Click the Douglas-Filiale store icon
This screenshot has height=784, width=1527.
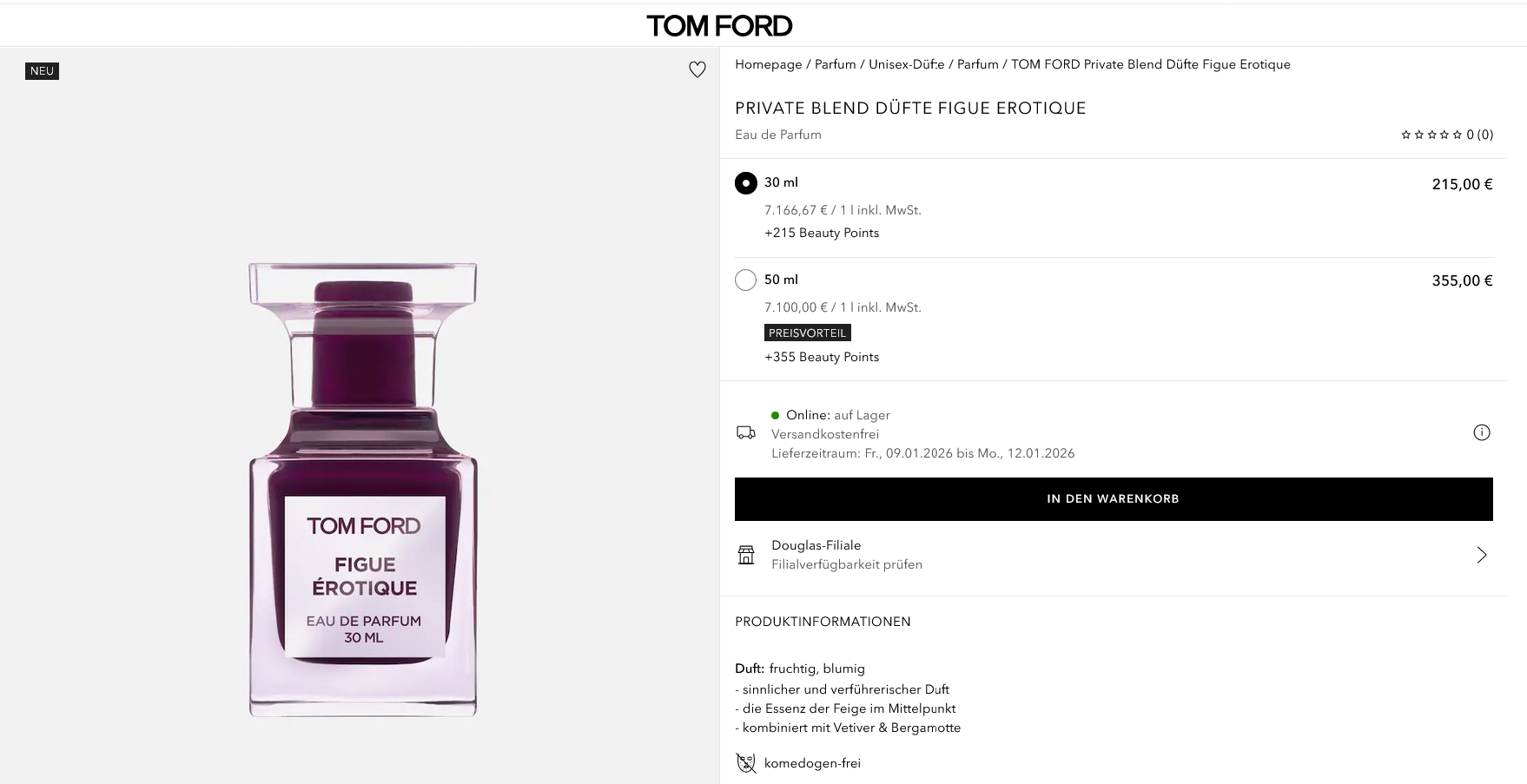tap(745, 555)
